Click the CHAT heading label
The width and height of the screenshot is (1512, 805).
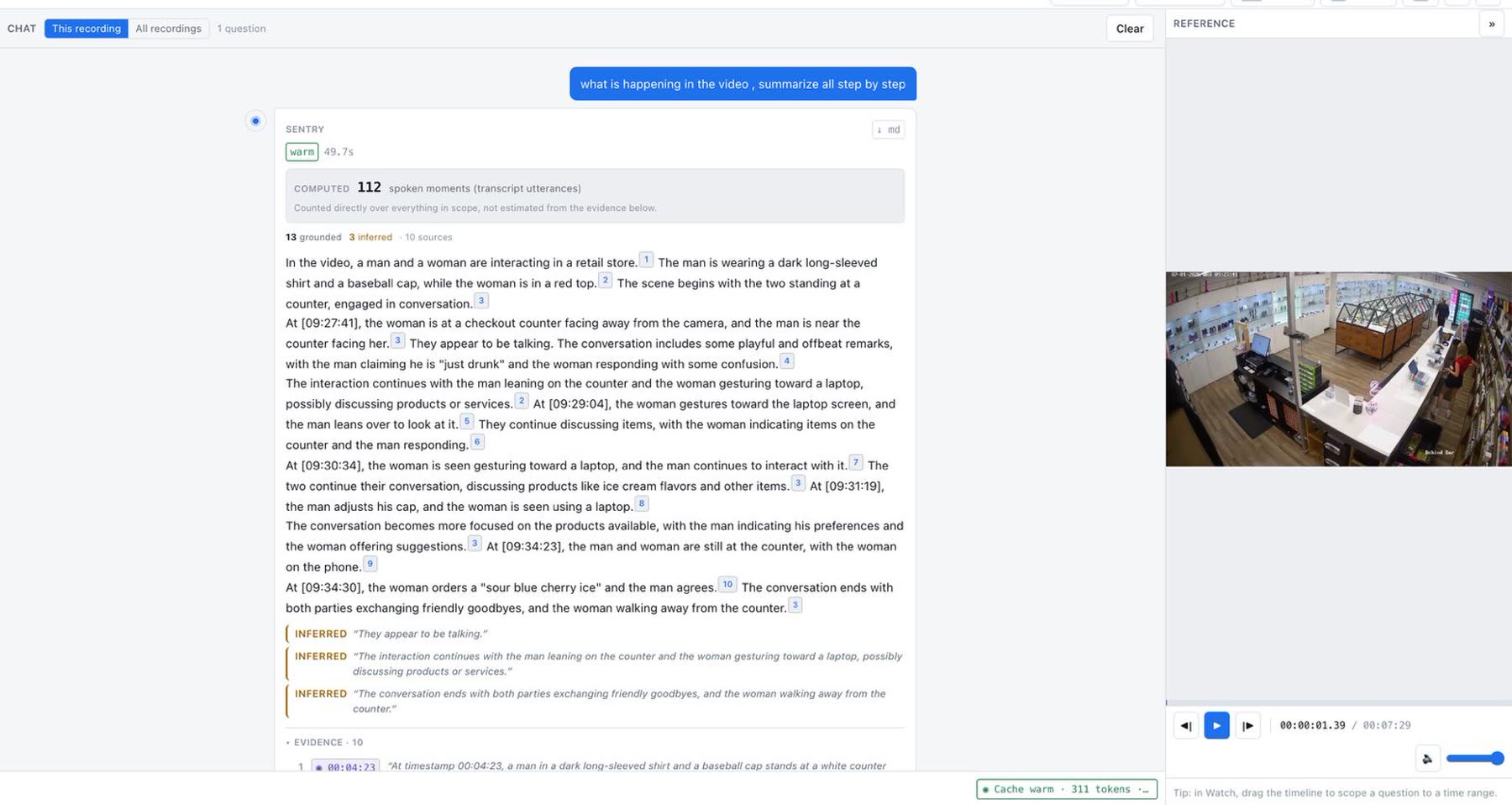tap(22, 29)
